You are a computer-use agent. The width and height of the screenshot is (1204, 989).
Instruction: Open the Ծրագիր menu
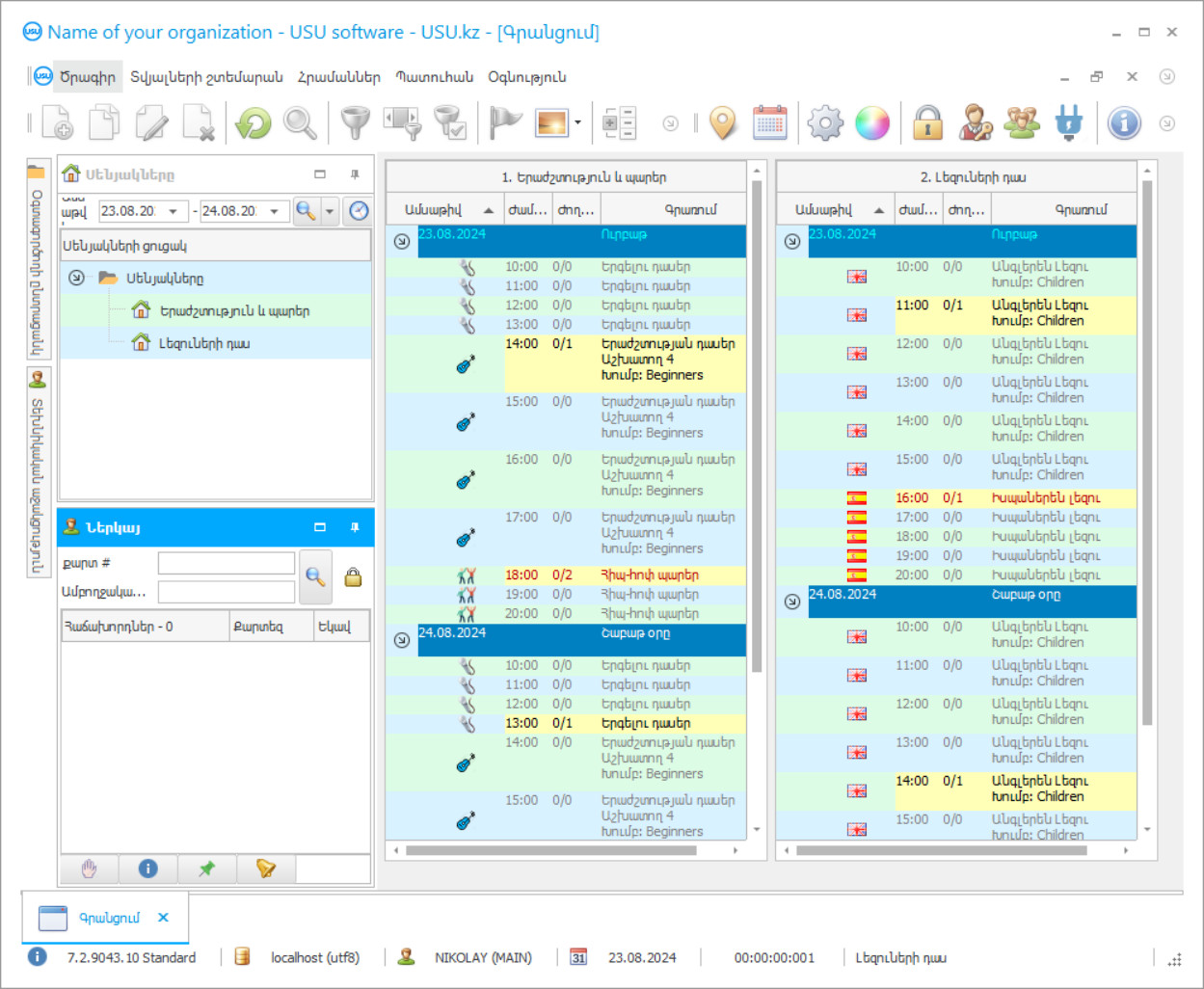click(x=88, y=77)
